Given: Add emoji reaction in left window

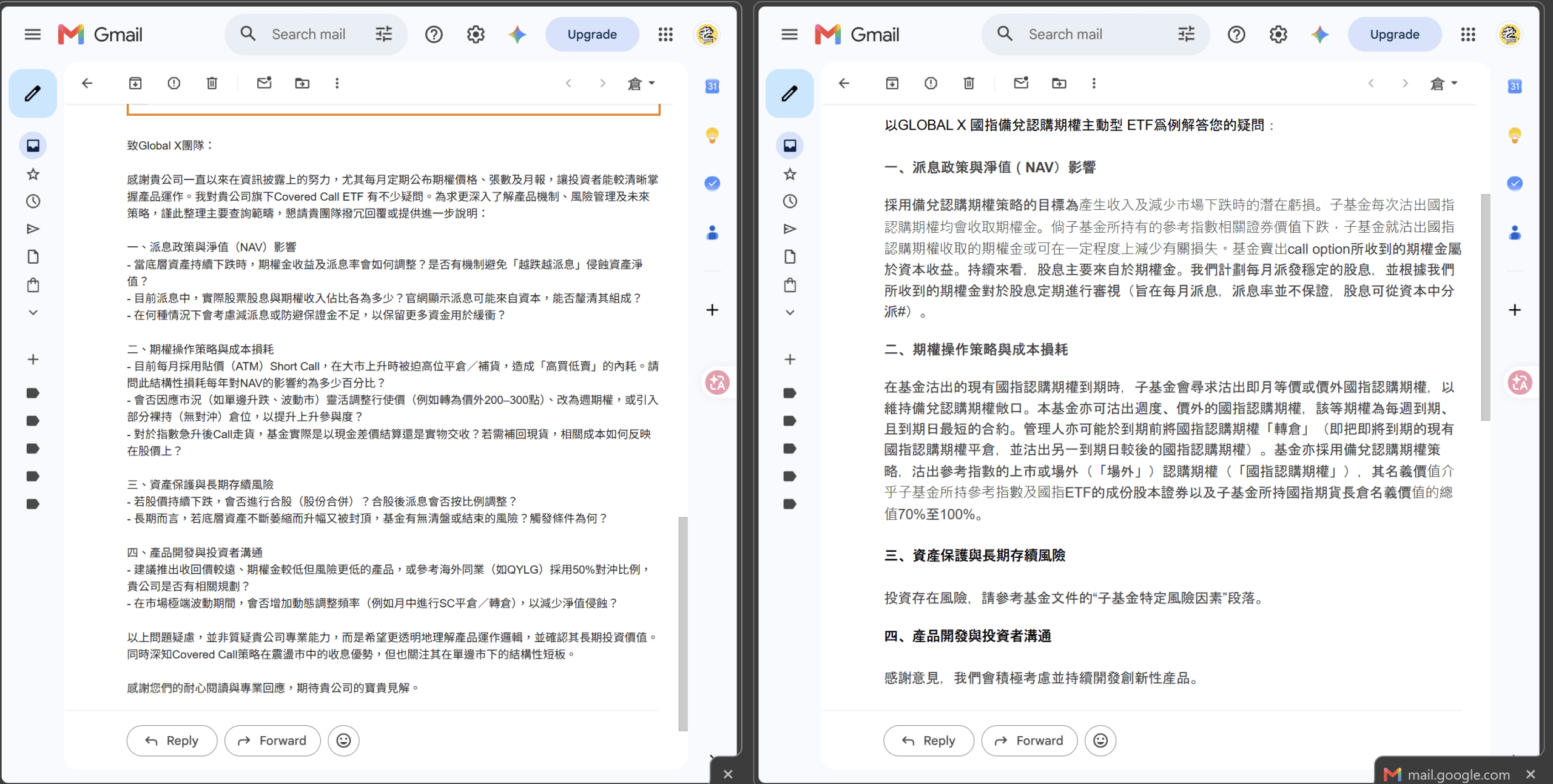Looking at the screenshot, I should pyautogui.click(x=343, y=740).
